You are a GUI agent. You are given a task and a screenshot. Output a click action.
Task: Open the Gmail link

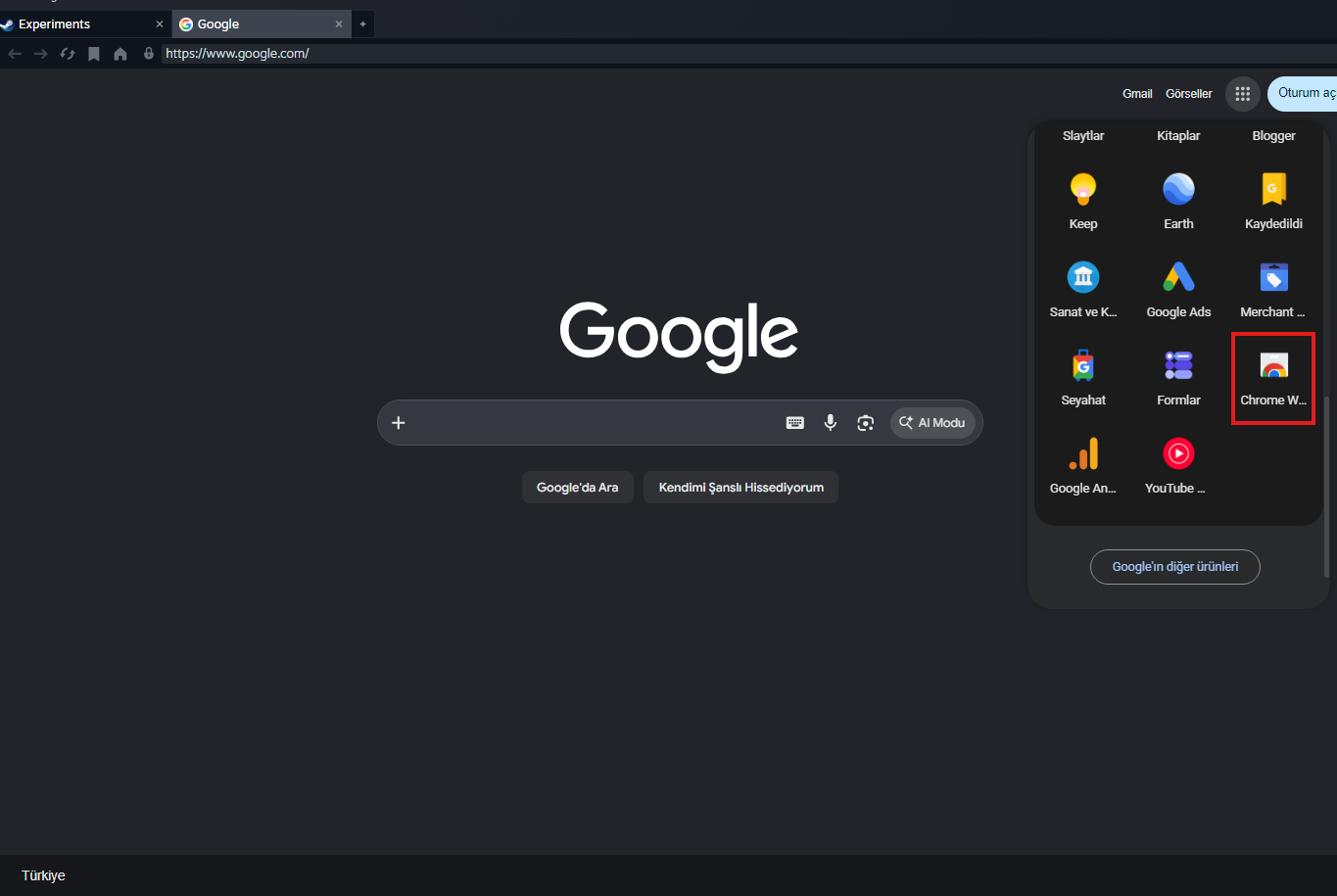tap(1137, 94)
